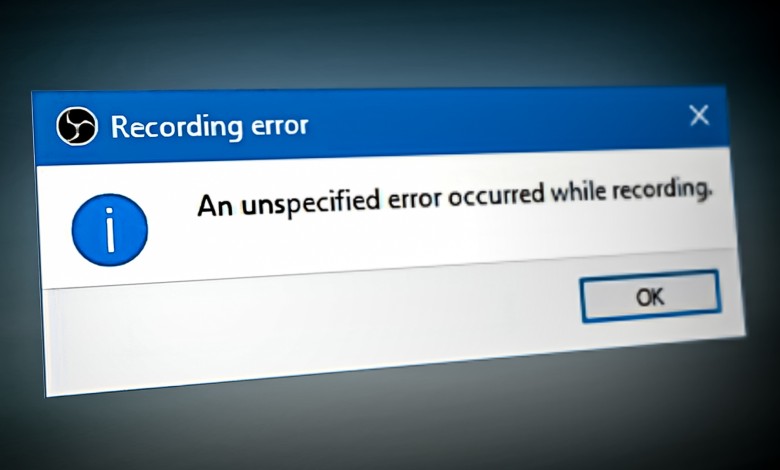
Task: Click the OBS Studio logo in title bar
Action: 77,126
